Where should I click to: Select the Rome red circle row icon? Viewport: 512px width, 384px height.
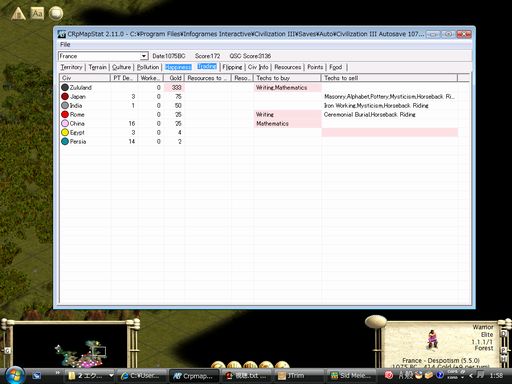coord(65,114)
